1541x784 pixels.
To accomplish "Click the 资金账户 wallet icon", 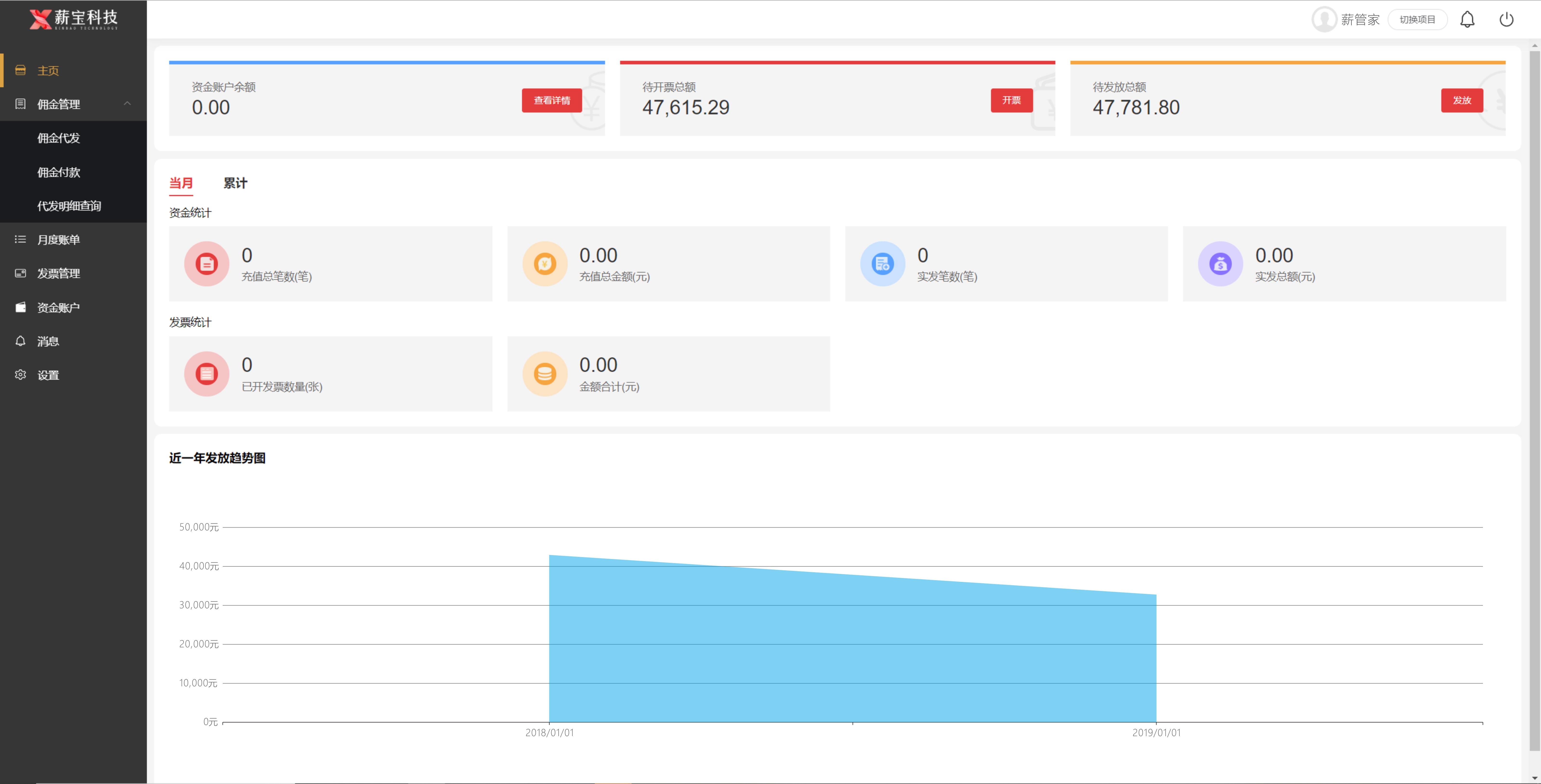I will [x=20, y=307].
